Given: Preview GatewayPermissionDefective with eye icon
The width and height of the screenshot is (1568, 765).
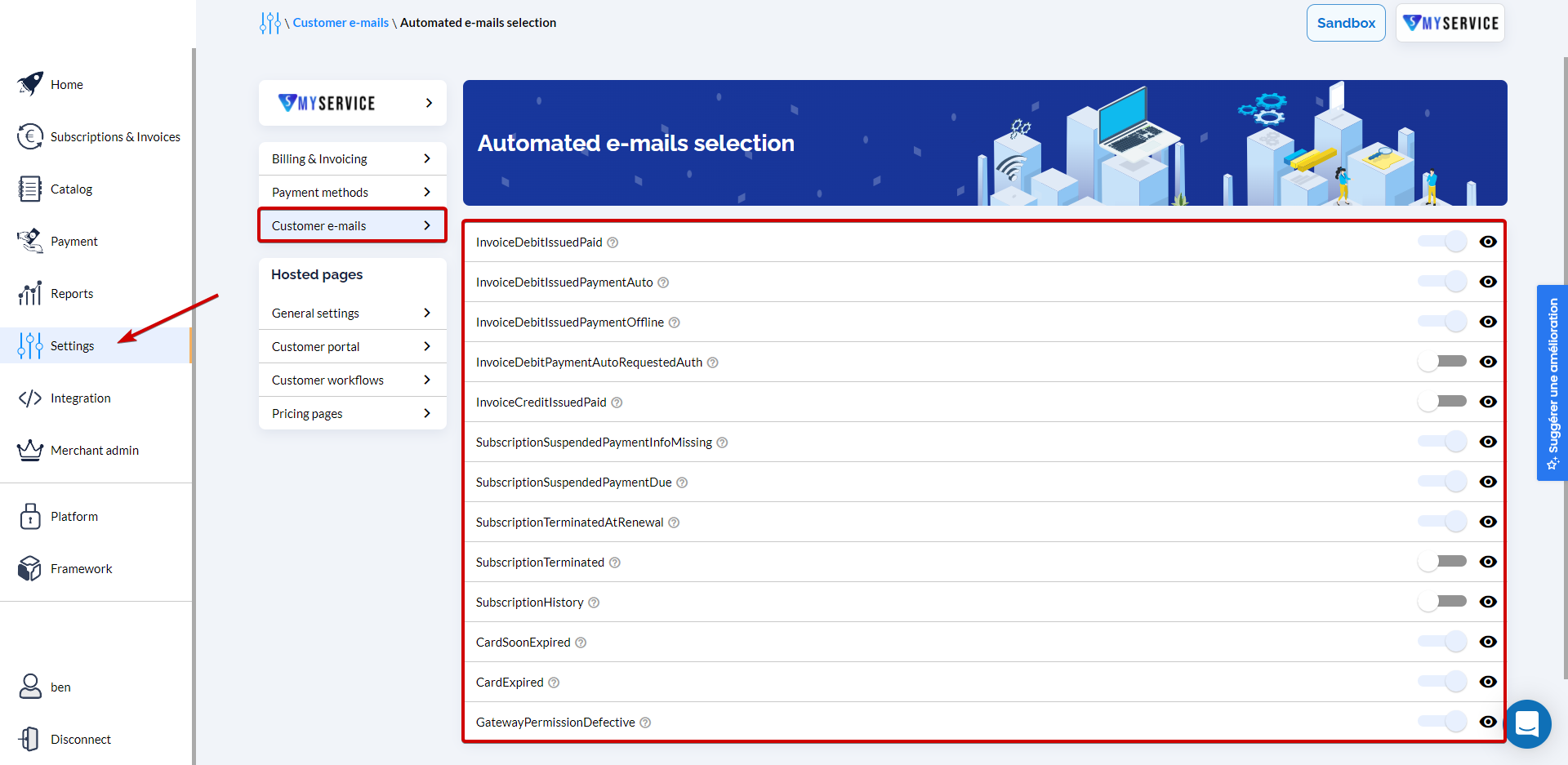Looking at the screenshot, I should point(1488,722).
